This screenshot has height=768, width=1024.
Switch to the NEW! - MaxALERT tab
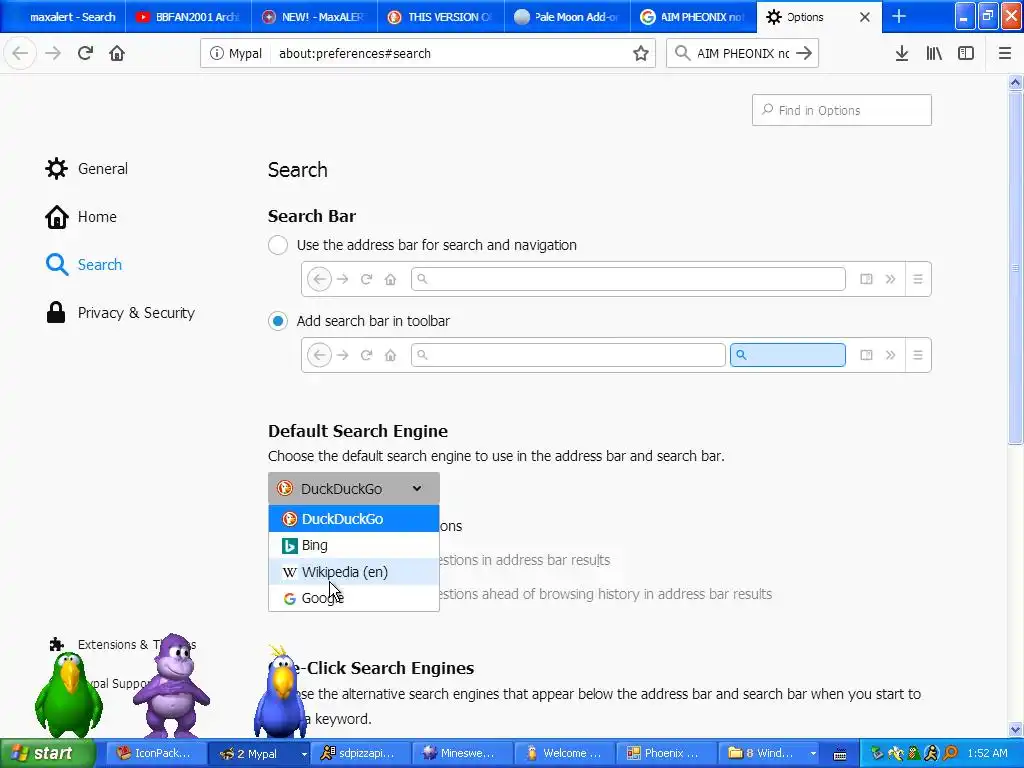tap(314, 17)
